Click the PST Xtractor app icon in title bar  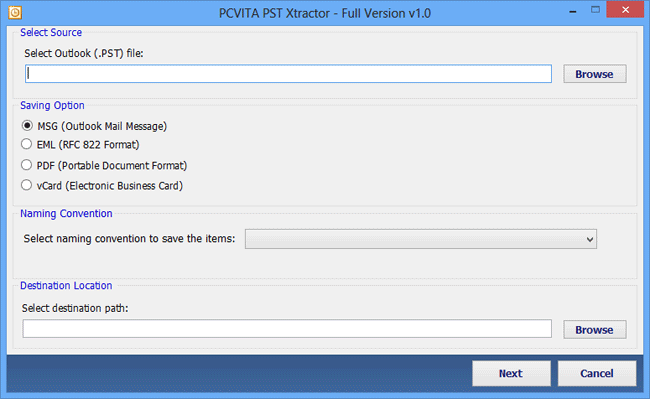coord(15,13)
